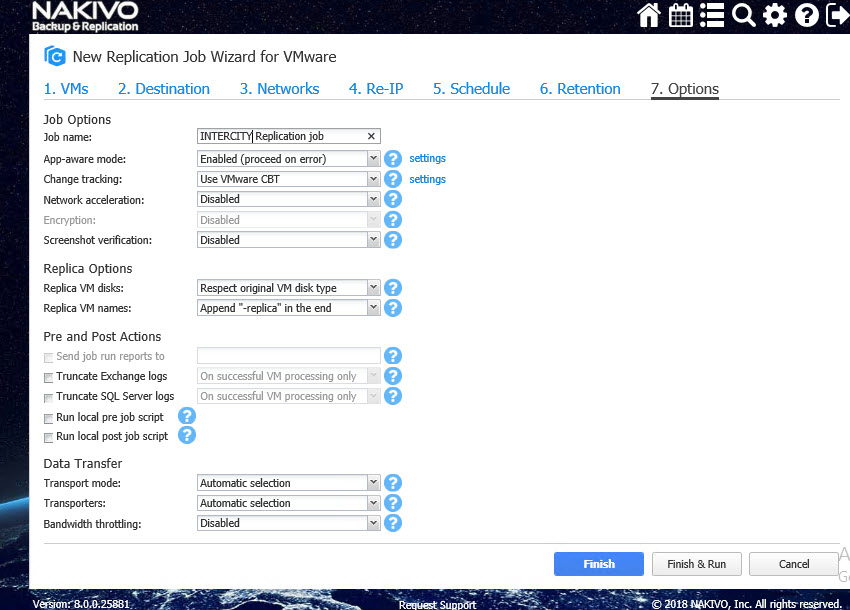
Task: Show help for Bandwidth throttling
Action: pos(393,523)
